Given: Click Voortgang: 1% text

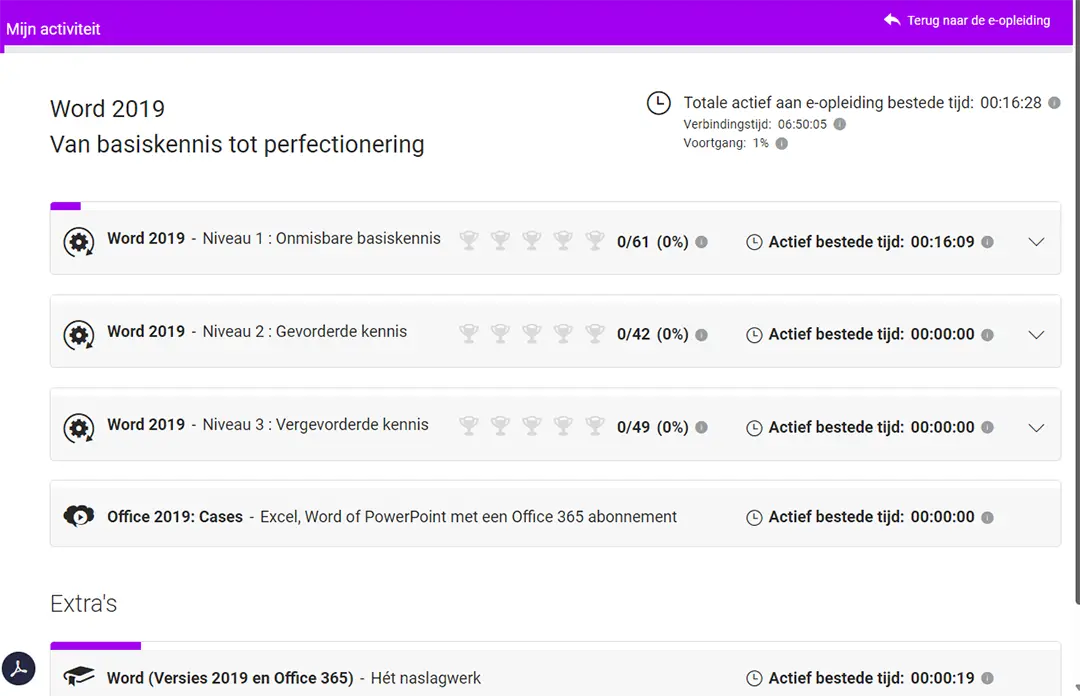Looking at the screenshot, I should (x=726, y=143).
